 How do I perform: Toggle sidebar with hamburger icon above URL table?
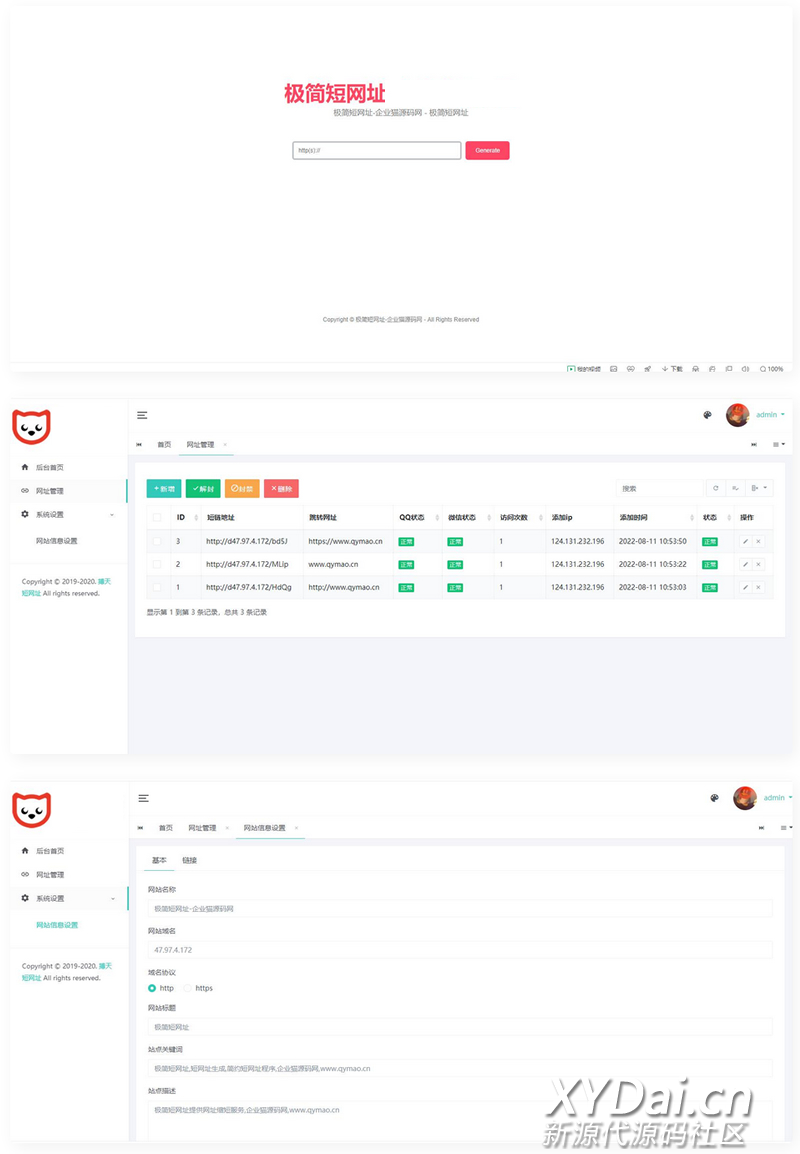pos(143,415)
